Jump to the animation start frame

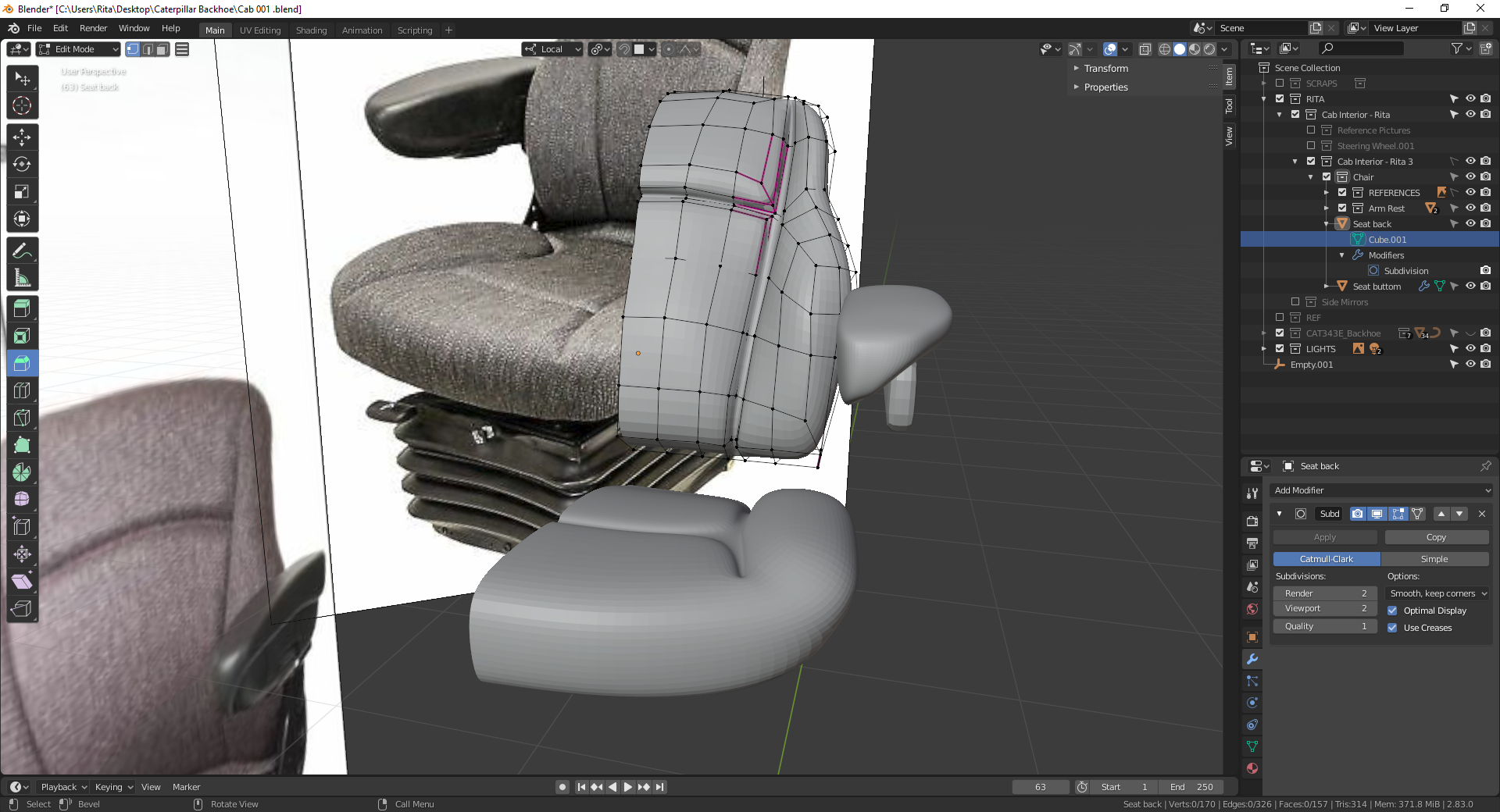click(x=581, y=787)
